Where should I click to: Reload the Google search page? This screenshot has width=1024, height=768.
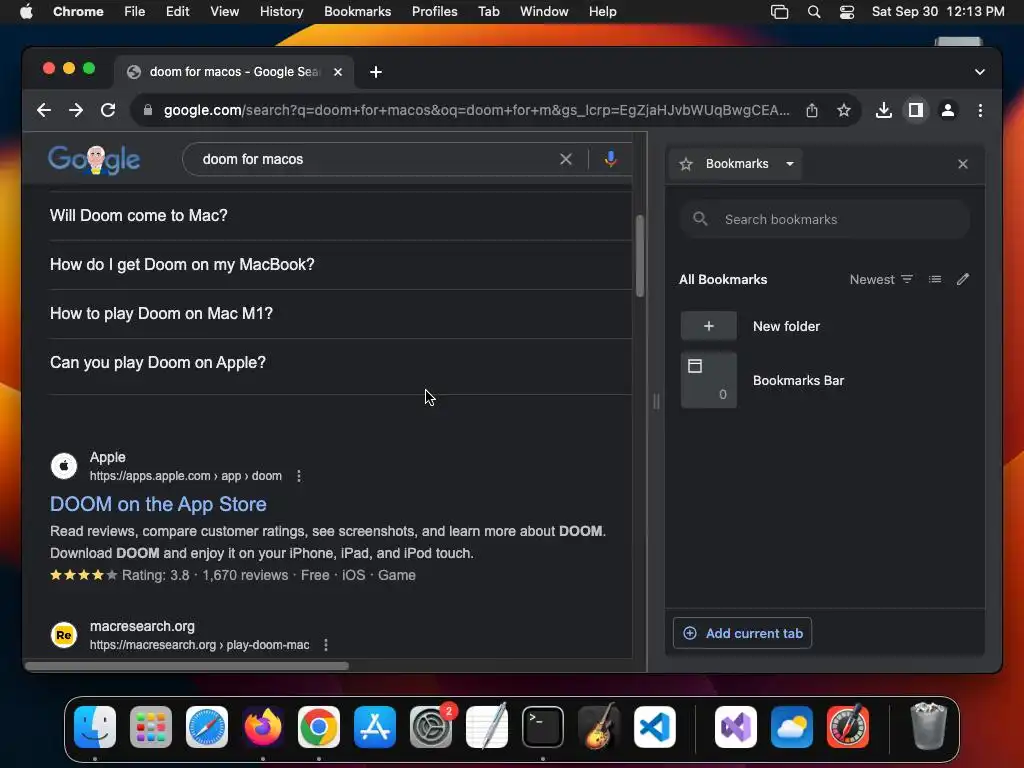[108, 110]
